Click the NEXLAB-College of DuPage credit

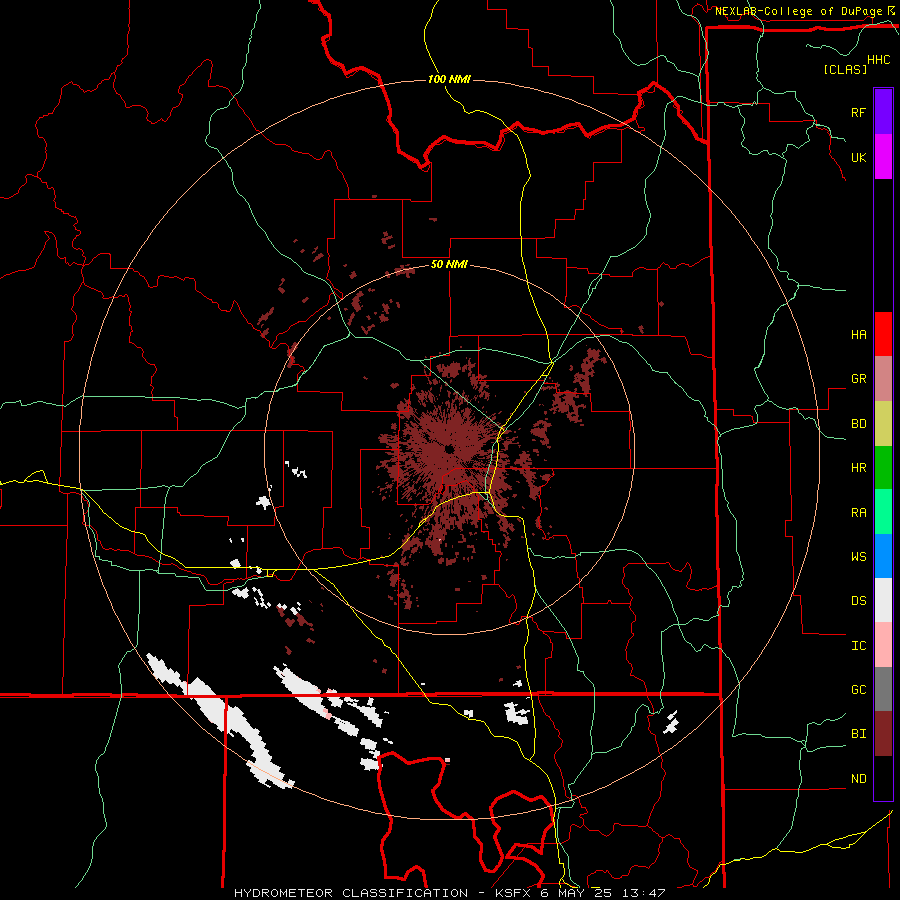798,11
